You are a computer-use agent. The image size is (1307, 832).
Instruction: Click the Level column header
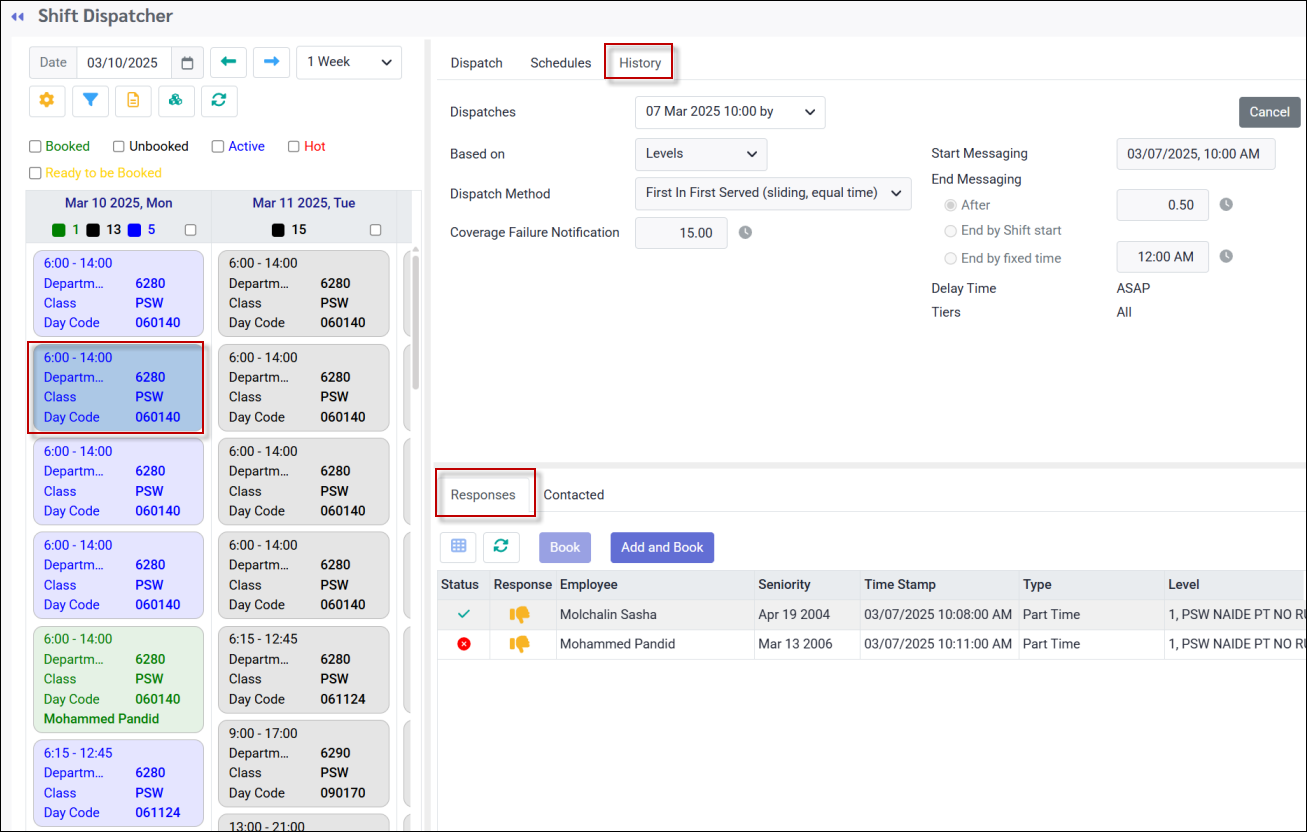coord(1235,585)
